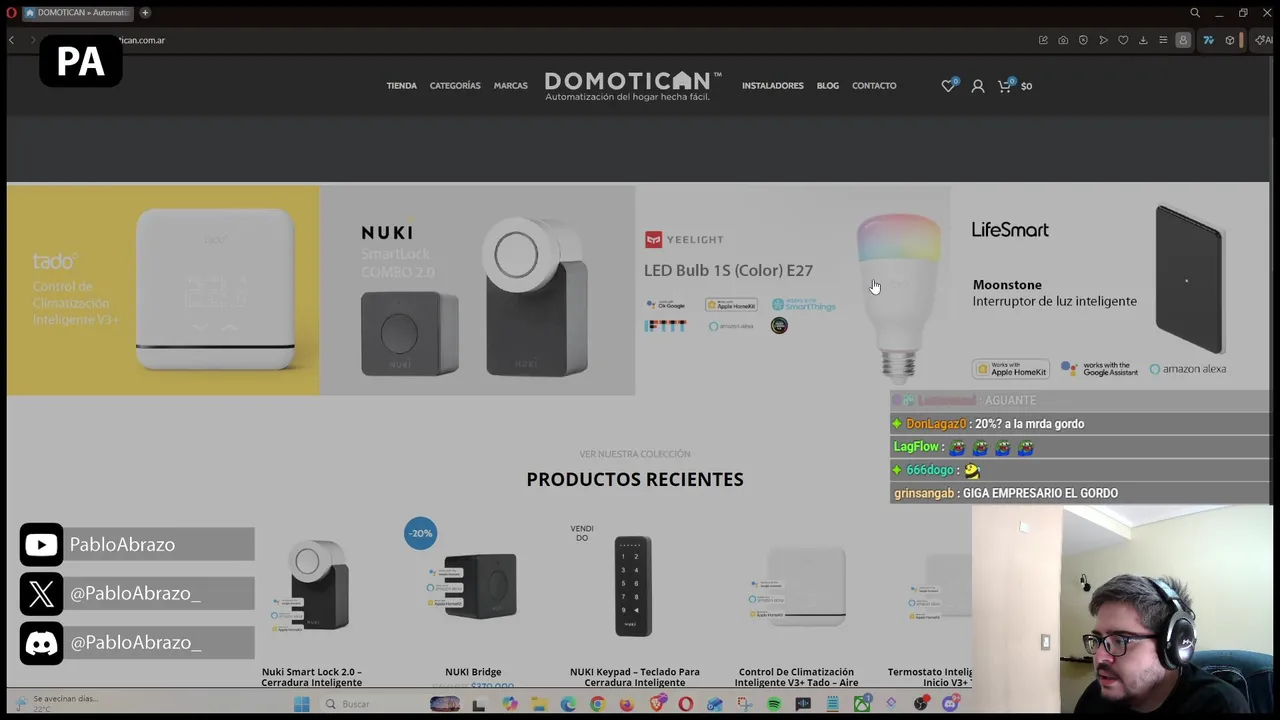The width and height of the screenshot is (1280, 720).
Task: Open the Opera AI assistant button
Action: [x=1263, y=40]
